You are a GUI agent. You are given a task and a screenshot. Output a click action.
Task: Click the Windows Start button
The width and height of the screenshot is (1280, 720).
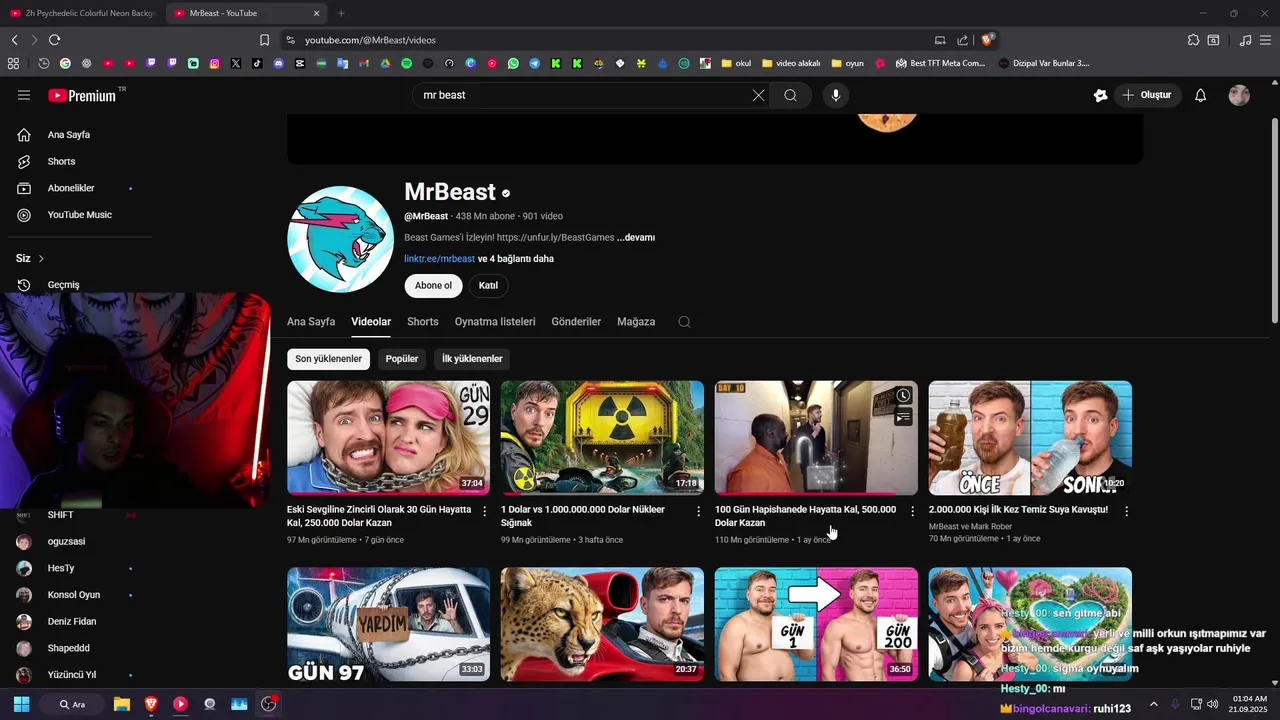coord(21,704)
